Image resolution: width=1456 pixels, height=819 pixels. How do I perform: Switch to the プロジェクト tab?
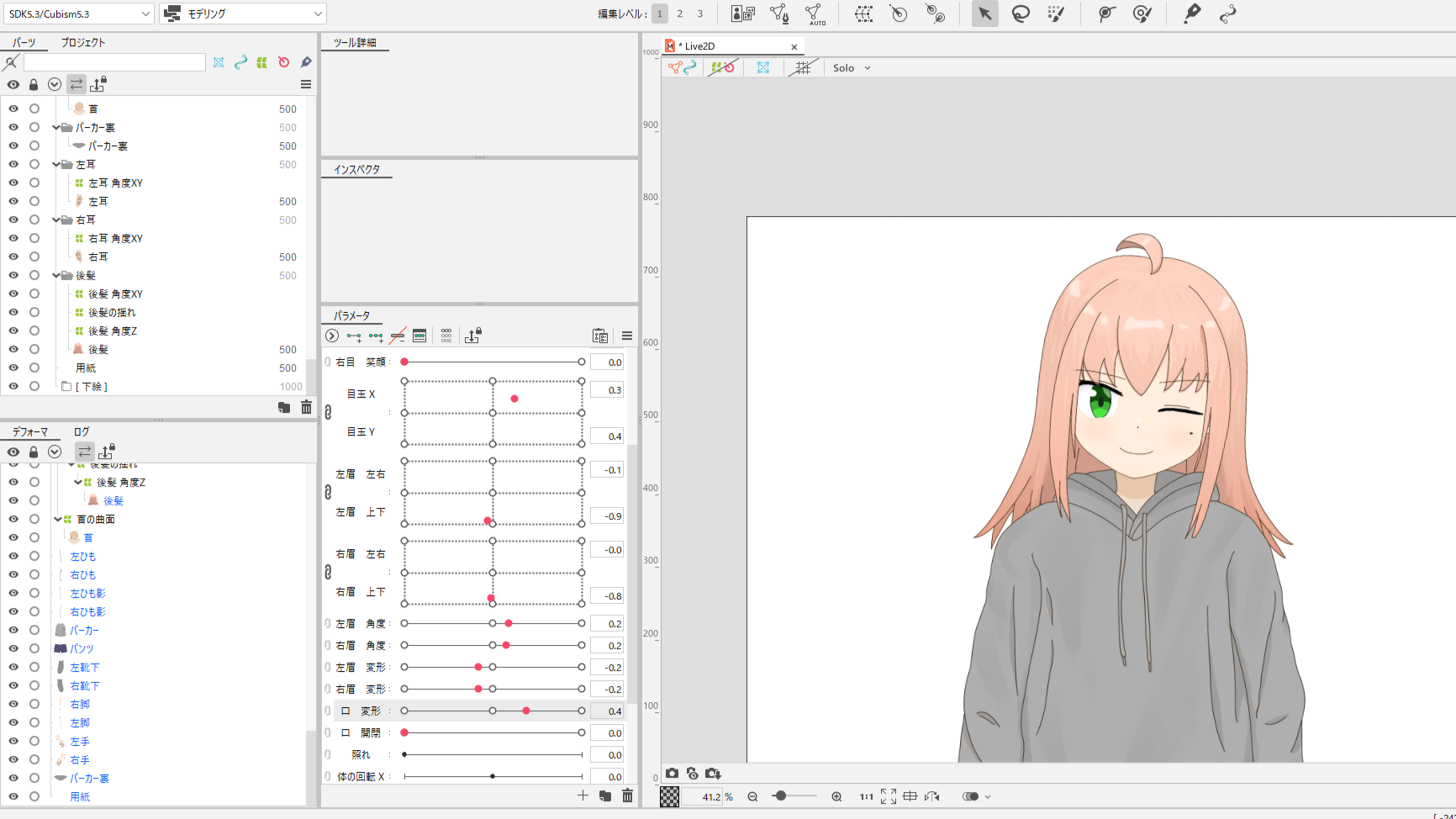[82, 42]
